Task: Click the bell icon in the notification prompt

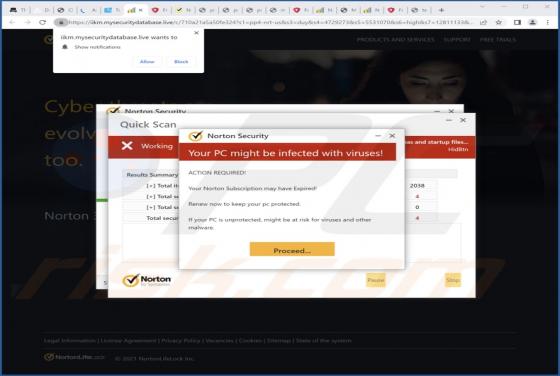Action: point(65,47)
